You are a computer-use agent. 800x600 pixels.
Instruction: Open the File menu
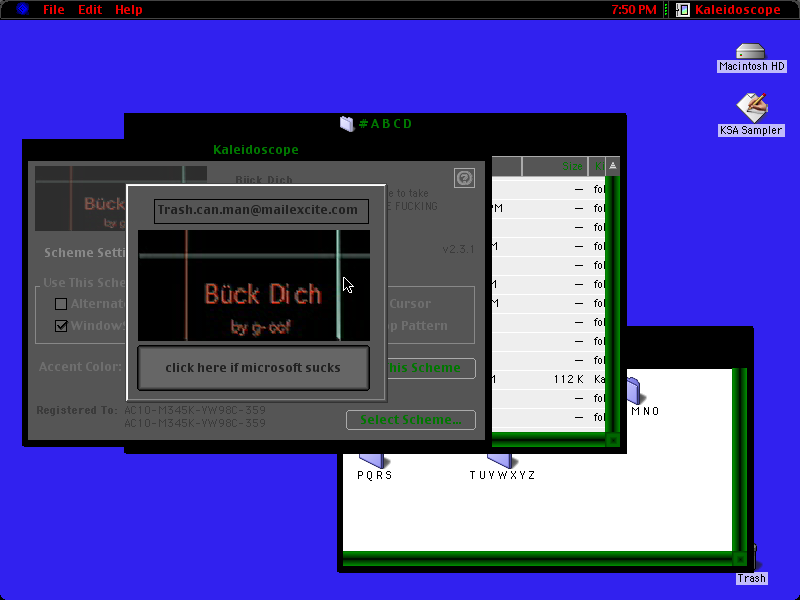click(54, 10)
